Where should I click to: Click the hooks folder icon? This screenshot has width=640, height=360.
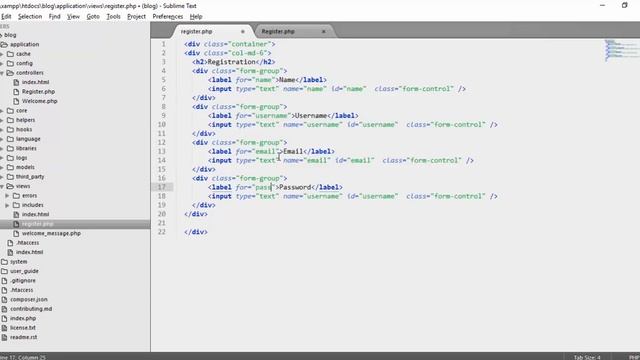point(11,129)
